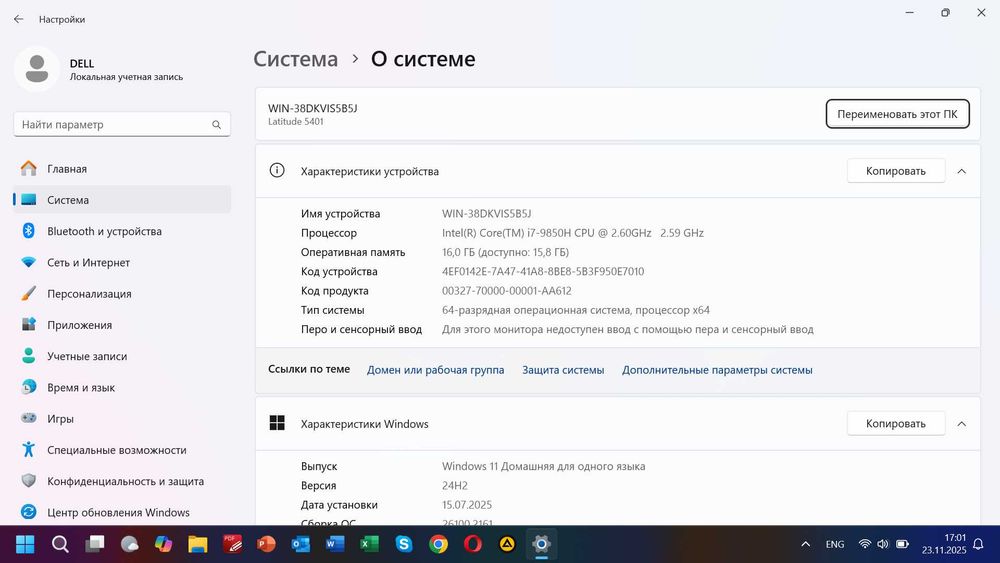Open the taskbar clock 17:01 calendar
1000x563 pixels.
pos(944,544)
